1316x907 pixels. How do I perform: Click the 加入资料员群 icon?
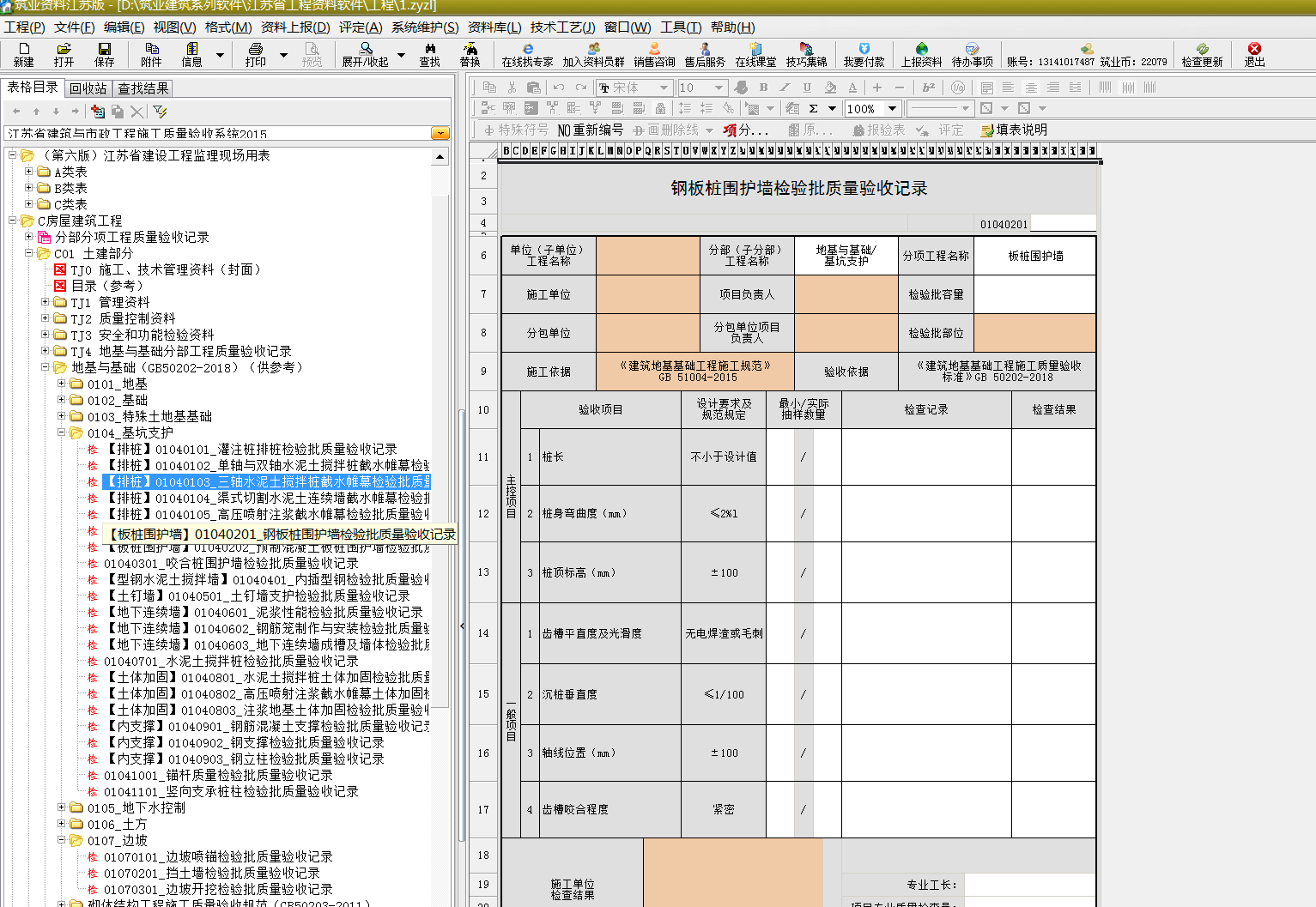pyautogui.click(x=593, y=55)
